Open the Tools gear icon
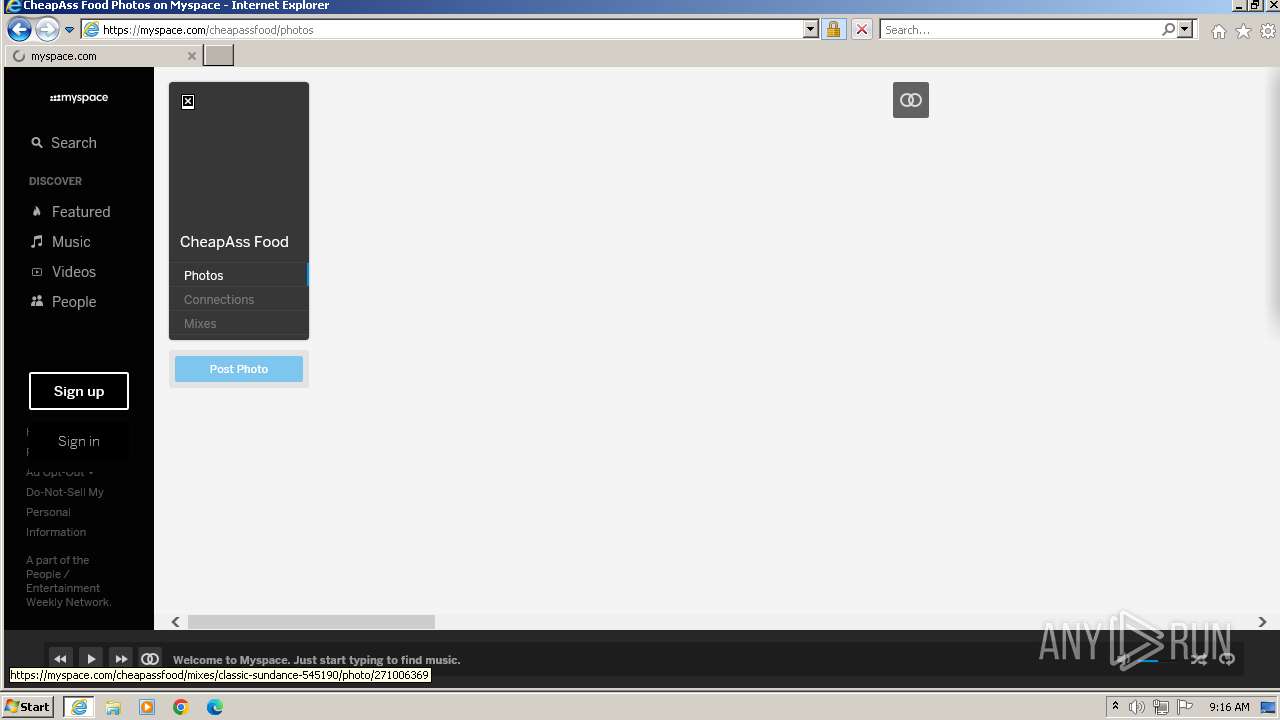1280x720 pixels. tap(1268, 31)
